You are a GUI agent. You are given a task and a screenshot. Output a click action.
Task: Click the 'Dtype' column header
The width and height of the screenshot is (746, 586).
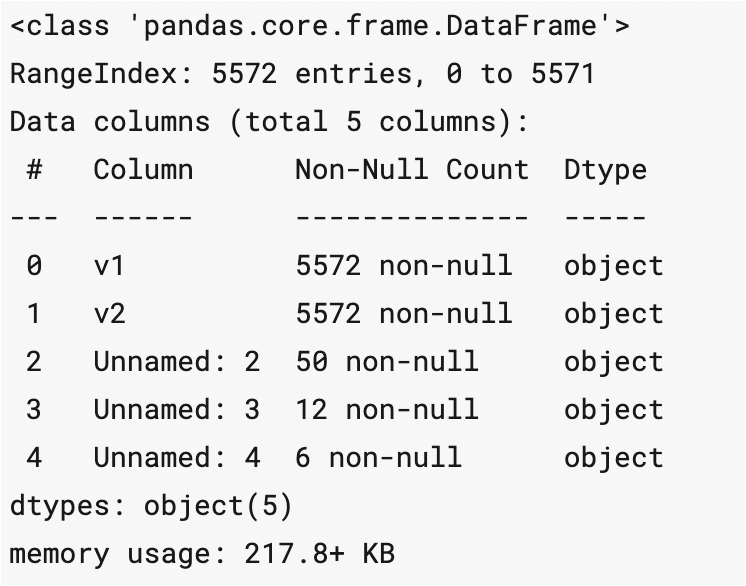click(605, 169)
